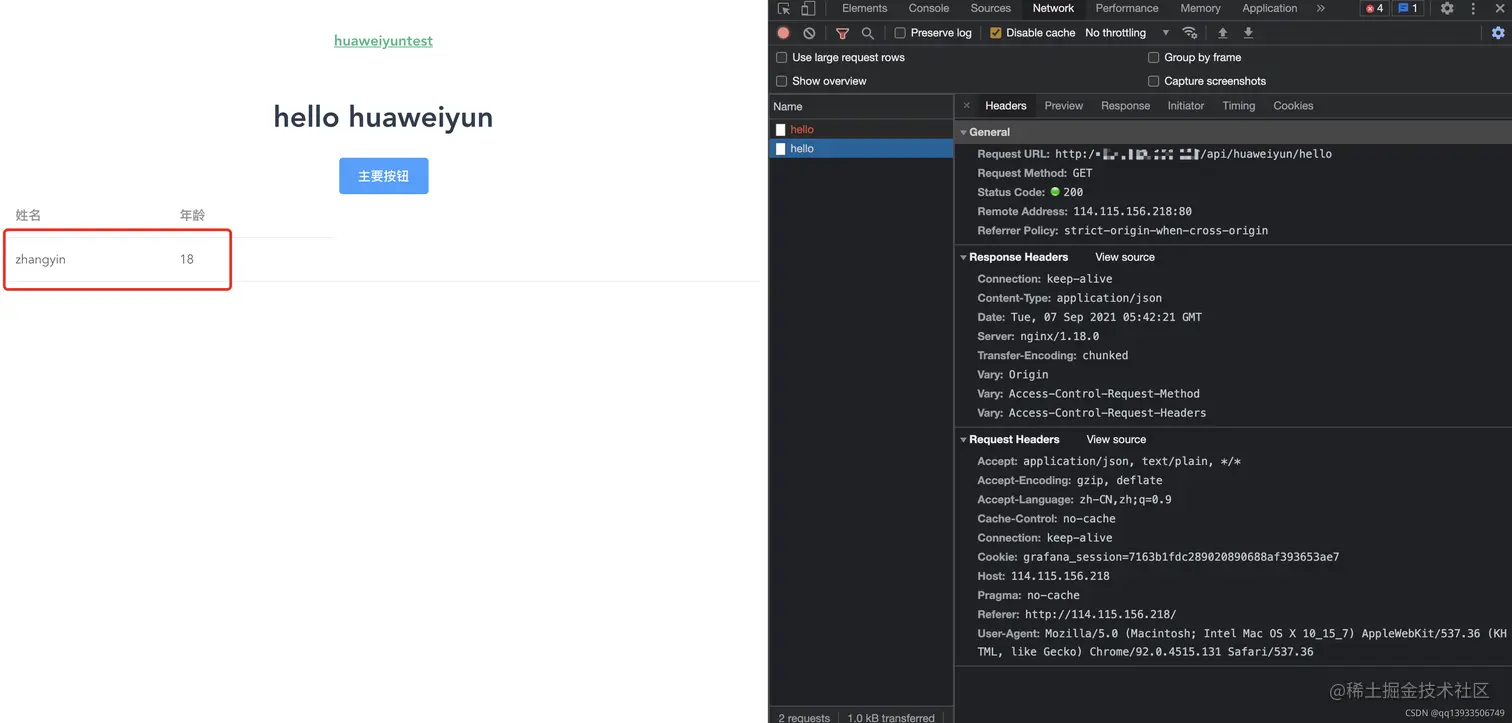This screenshot has width=1512, height=723.
Task: Open the Timing details tab
Action: (1238, 105)
